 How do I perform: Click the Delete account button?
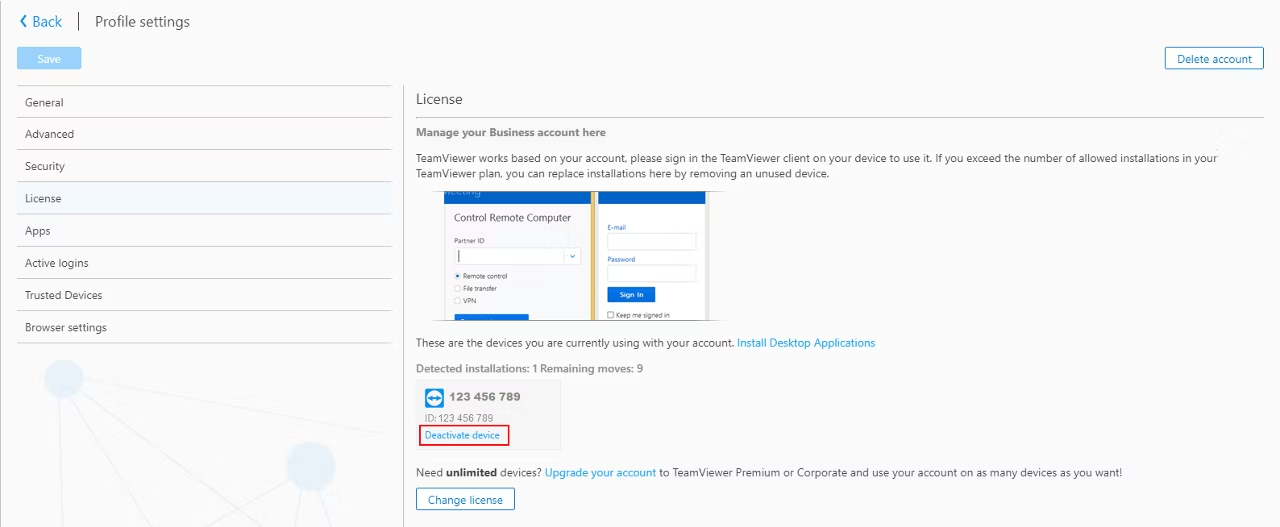(1214, 58)
